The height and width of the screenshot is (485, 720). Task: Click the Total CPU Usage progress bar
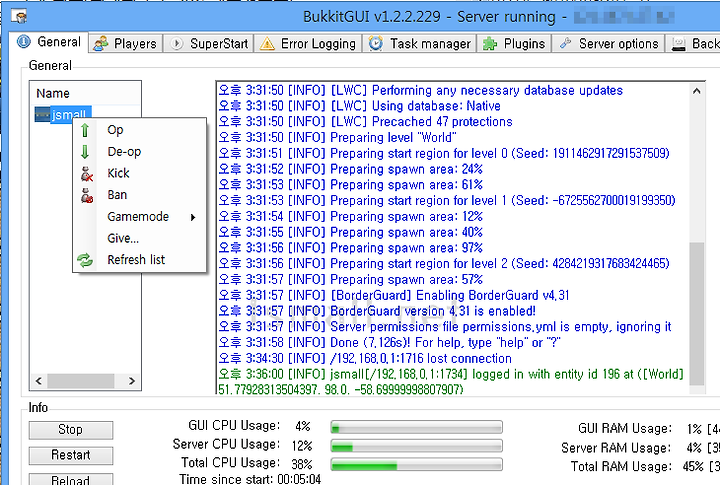point(416,464)
